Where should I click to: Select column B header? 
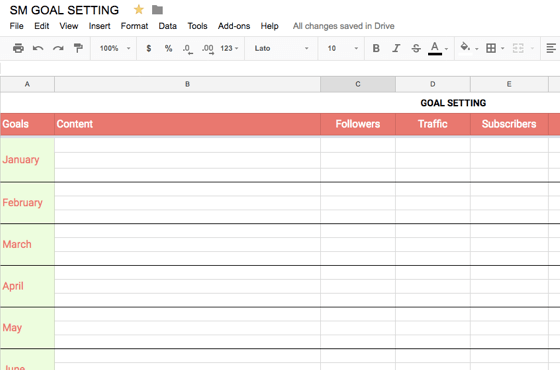[x=188, y=84]
